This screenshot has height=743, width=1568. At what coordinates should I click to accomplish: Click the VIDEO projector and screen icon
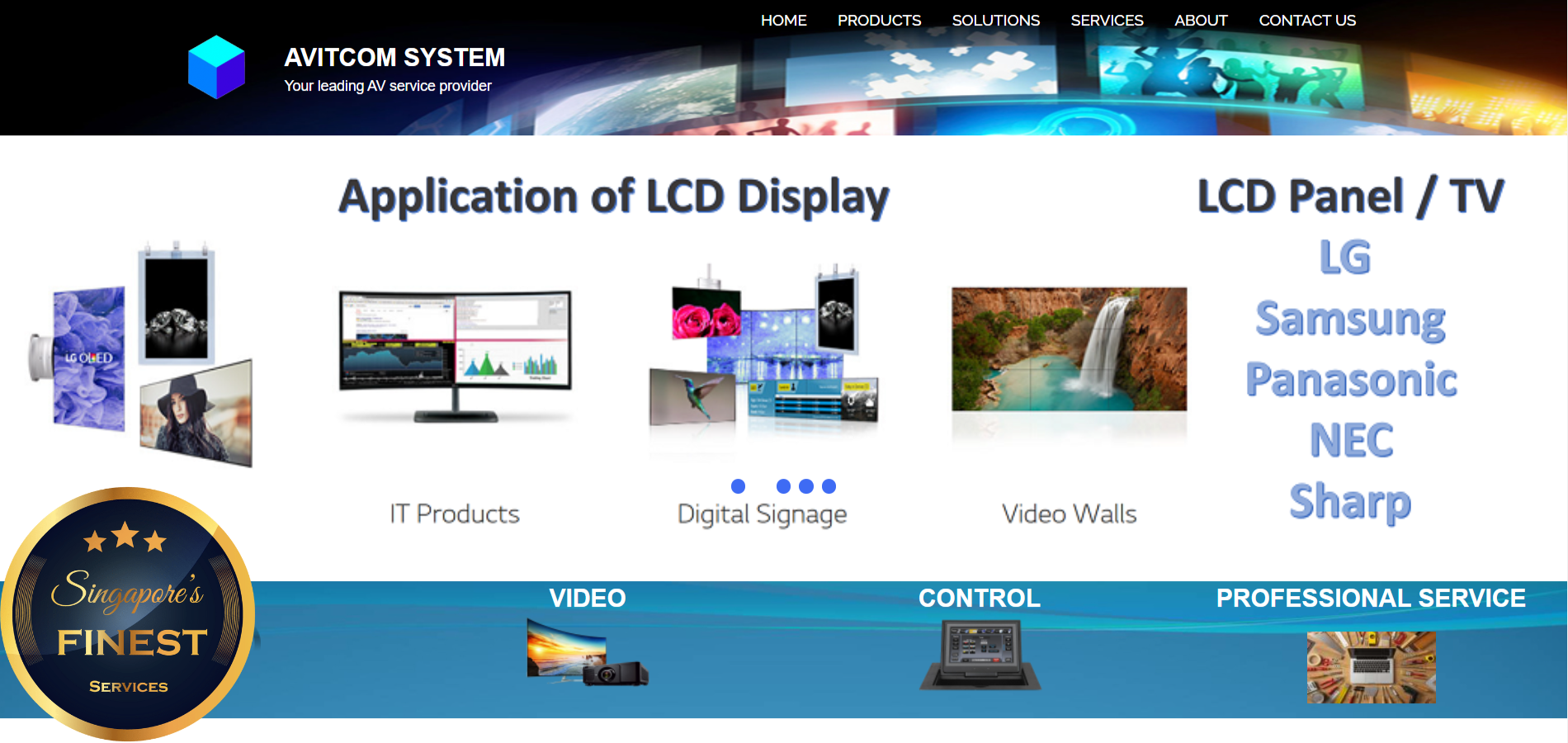587,653
